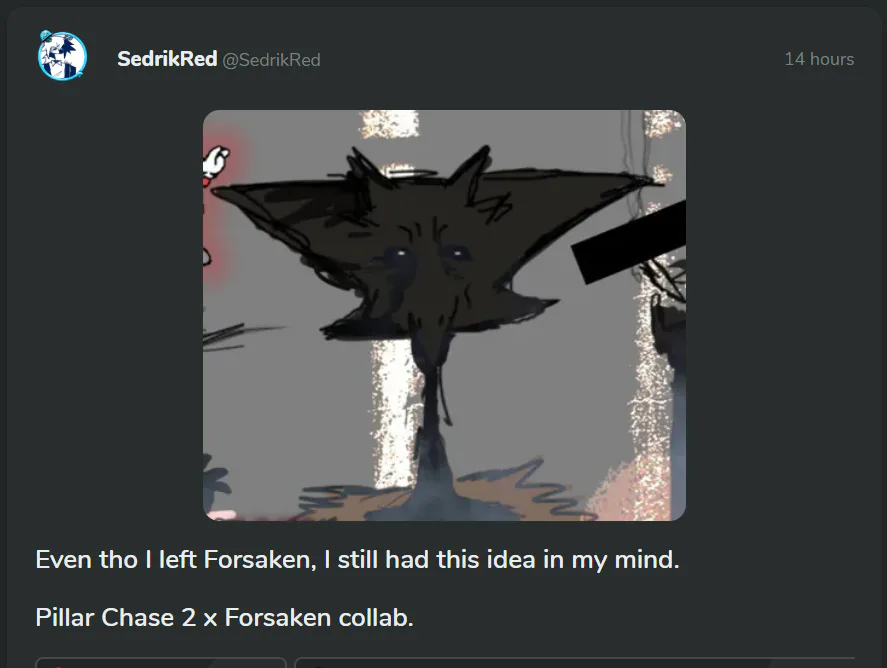Click the white pillar segment at the image top
The image size is (887, 668).
[389, 124]
